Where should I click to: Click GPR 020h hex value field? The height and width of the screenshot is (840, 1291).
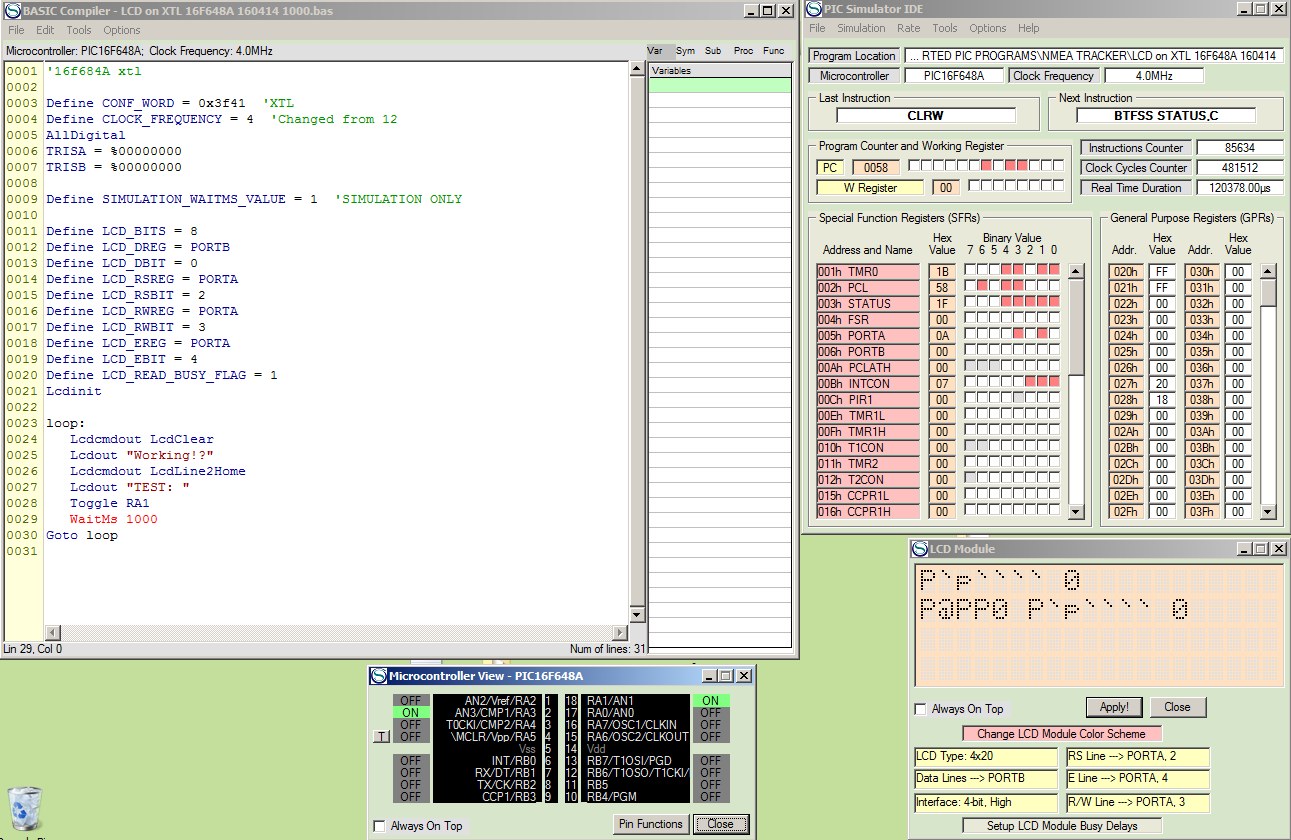point(1161,272)
